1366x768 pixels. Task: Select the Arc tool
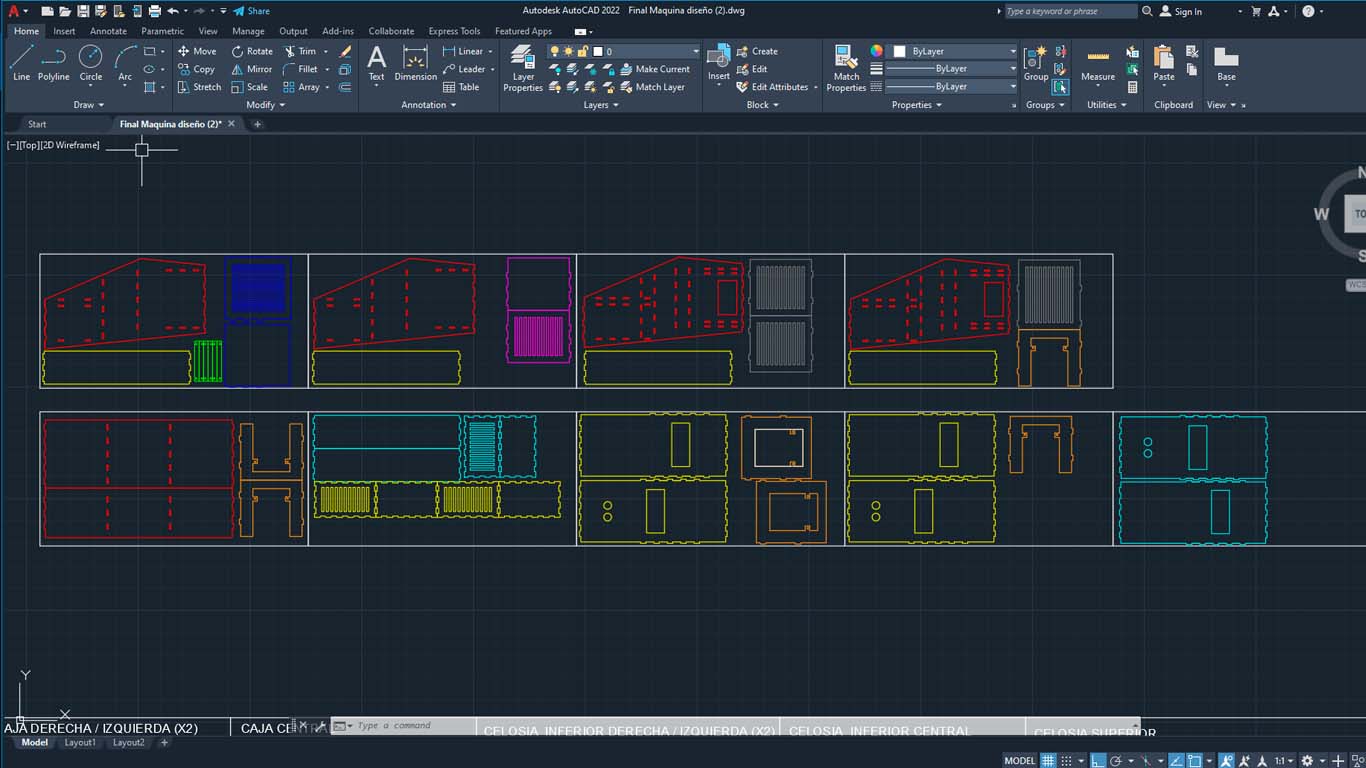pyautogui.click(x=125, y=62)
